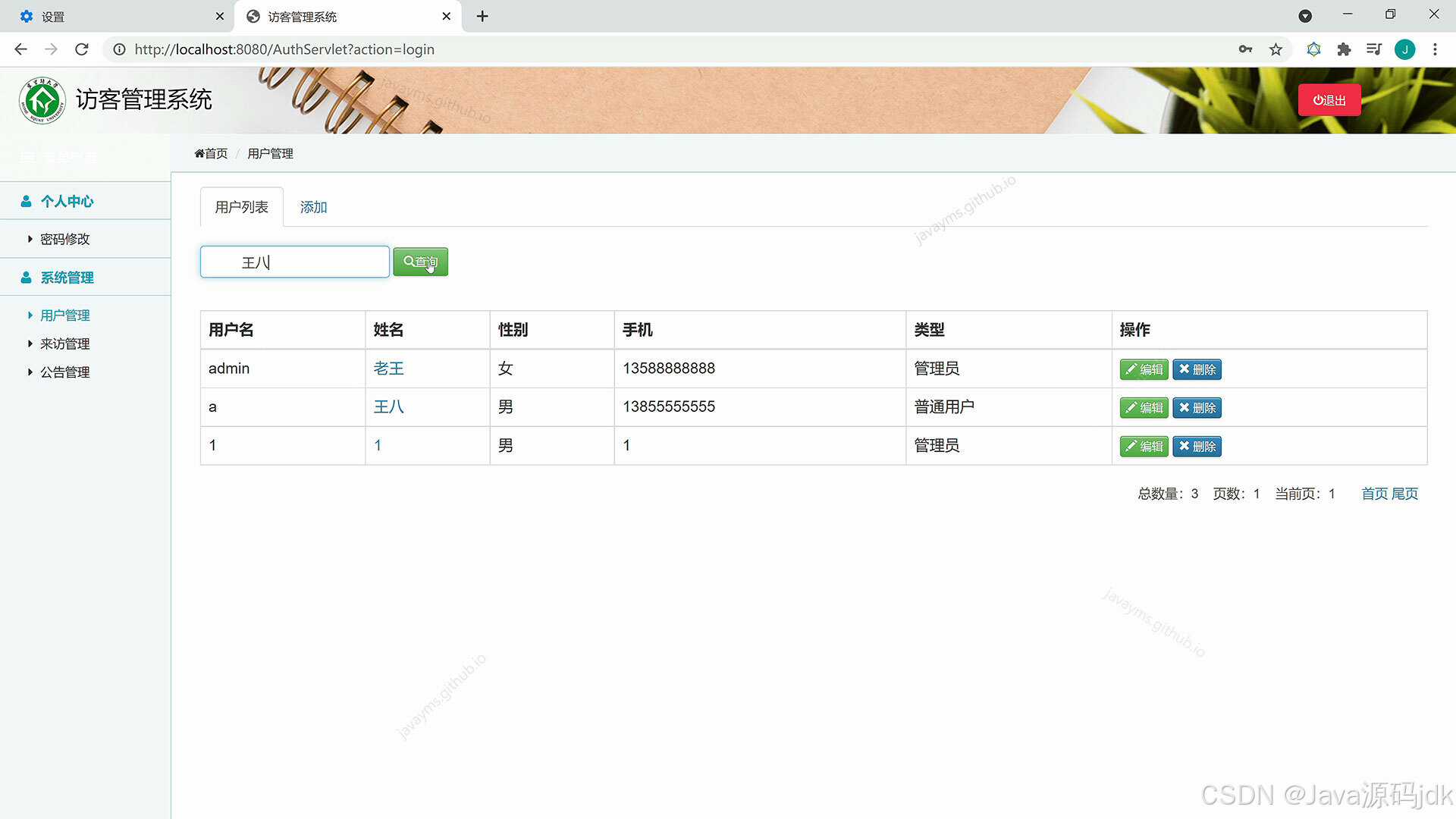Close the 访客管理系统 tab

tap(447, 16)
